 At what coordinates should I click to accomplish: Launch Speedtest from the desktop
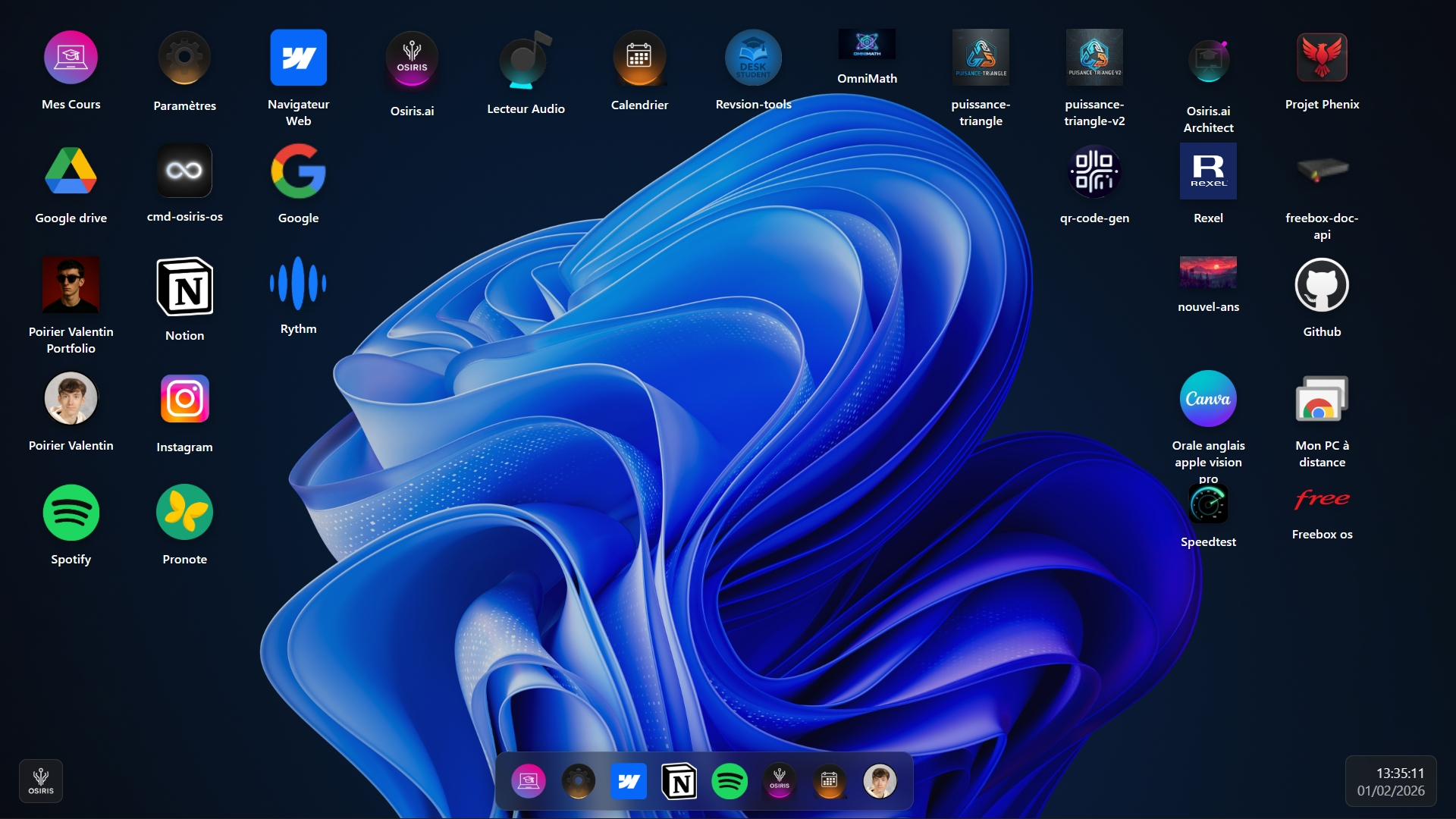click(x=1208, y=504)
